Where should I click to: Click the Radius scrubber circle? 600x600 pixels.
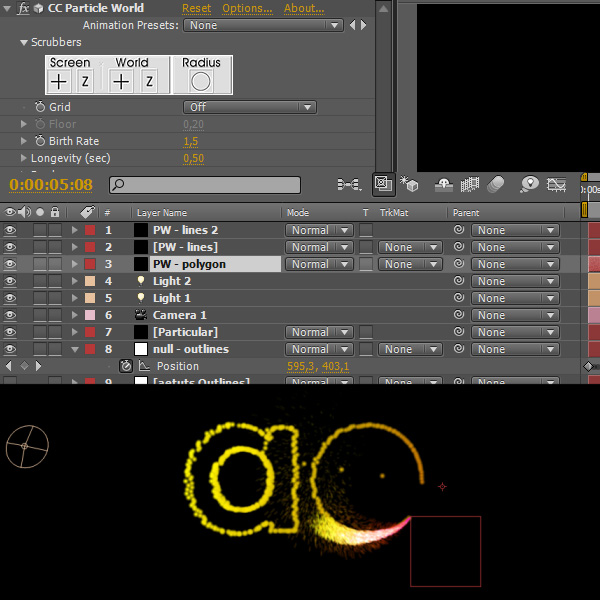tap(201, 82)
